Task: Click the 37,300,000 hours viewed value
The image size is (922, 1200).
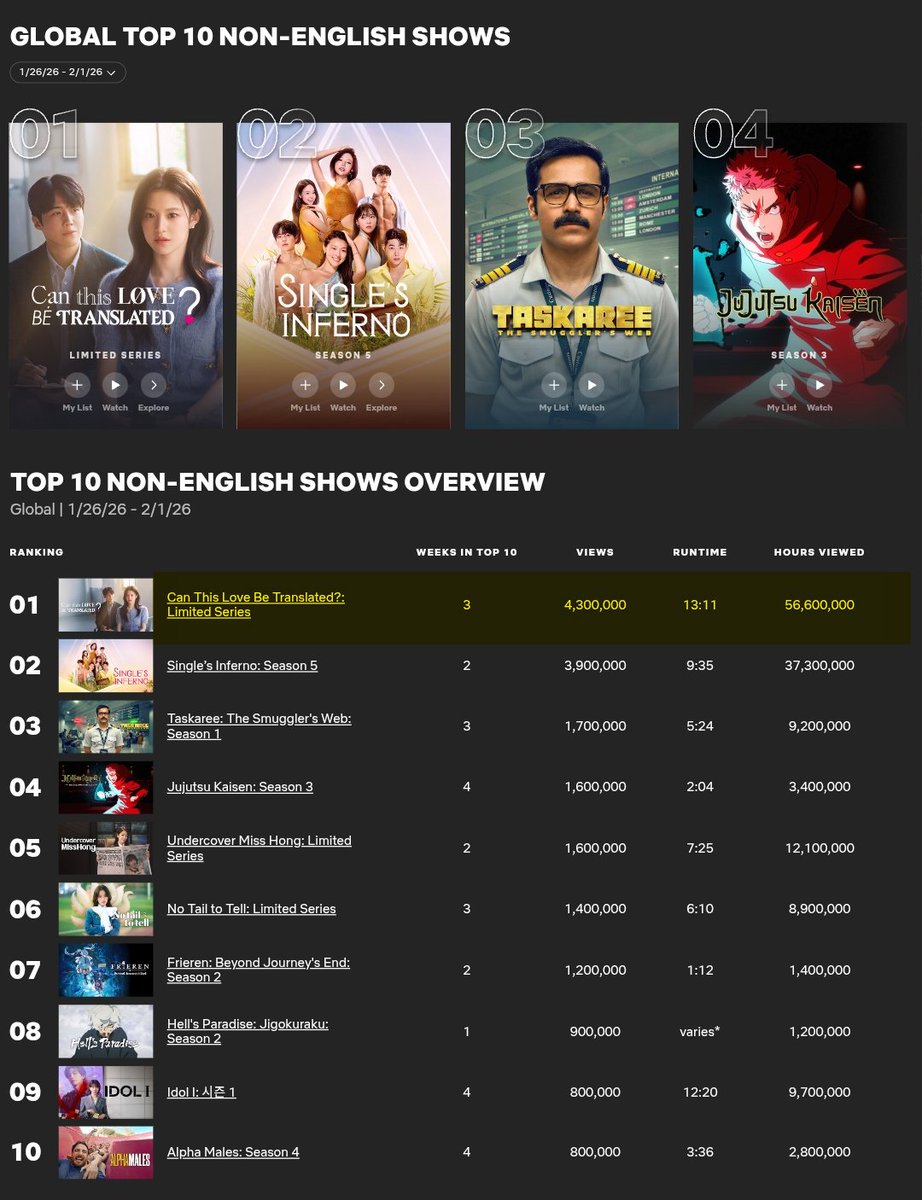Action: point(819,665)
